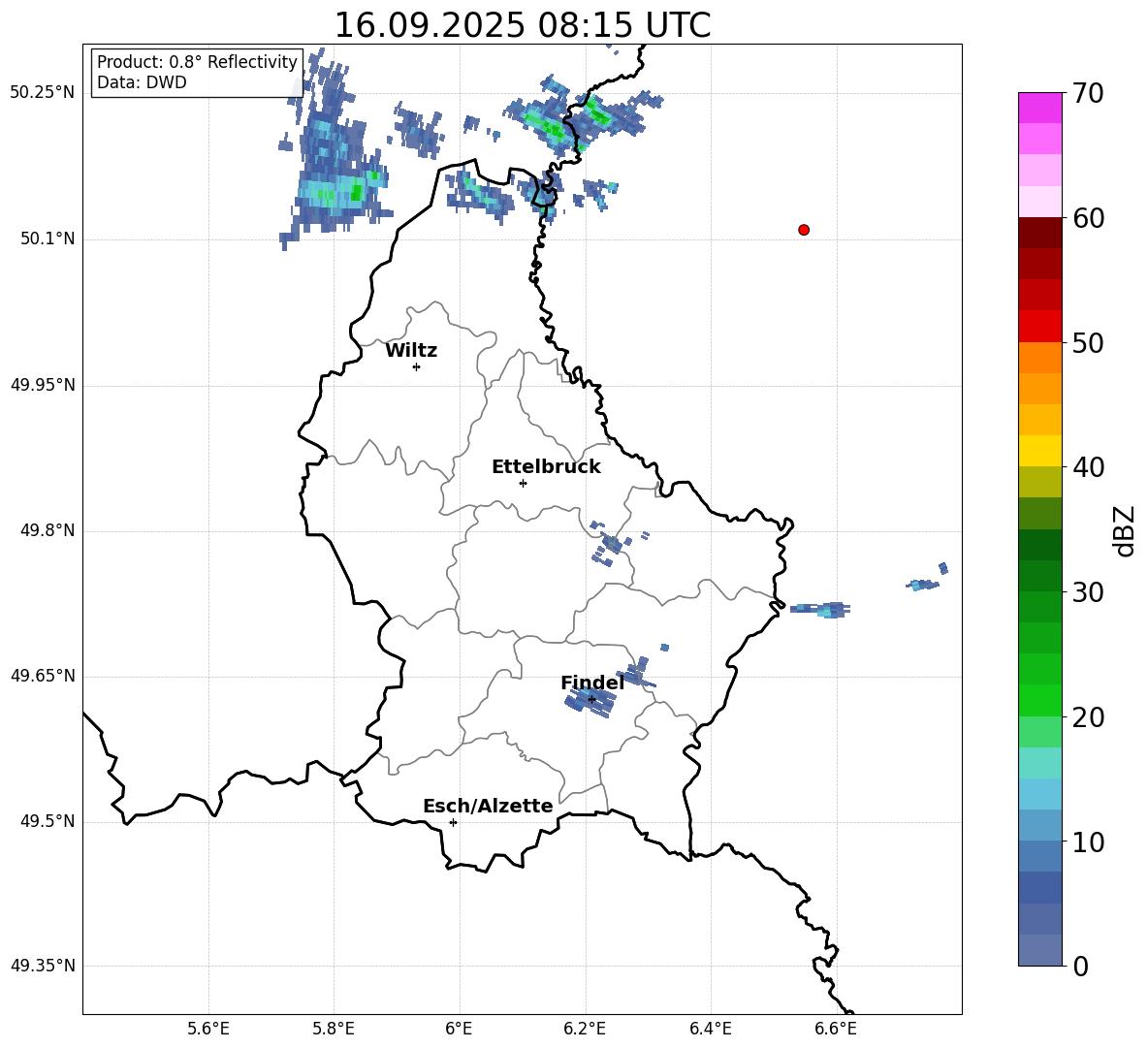Click the 60 value on the colorbar

pos(1088,218)
